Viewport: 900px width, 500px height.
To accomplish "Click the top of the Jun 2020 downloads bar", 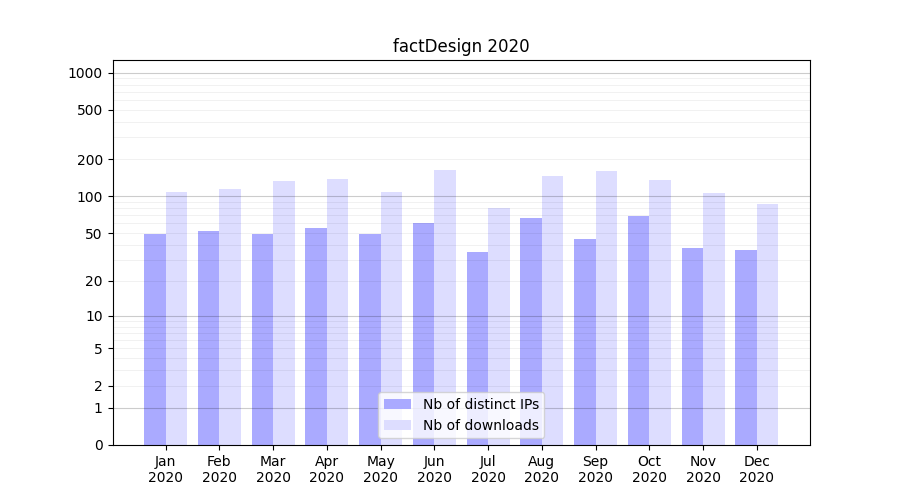I will click(x=445, y=172).
